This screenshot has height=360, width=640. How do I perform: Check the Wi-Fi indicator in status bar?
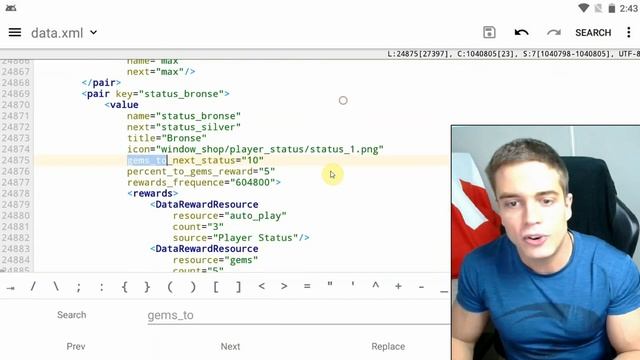[x=584, y=8]
